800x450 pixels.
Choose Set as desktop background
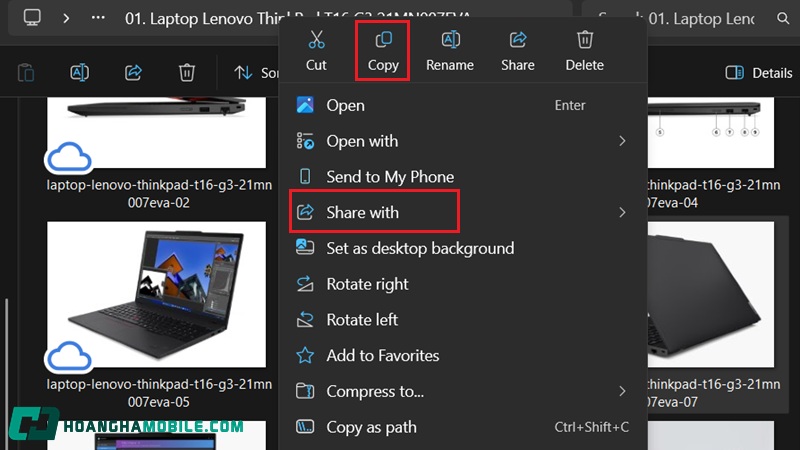coord(463,248)
